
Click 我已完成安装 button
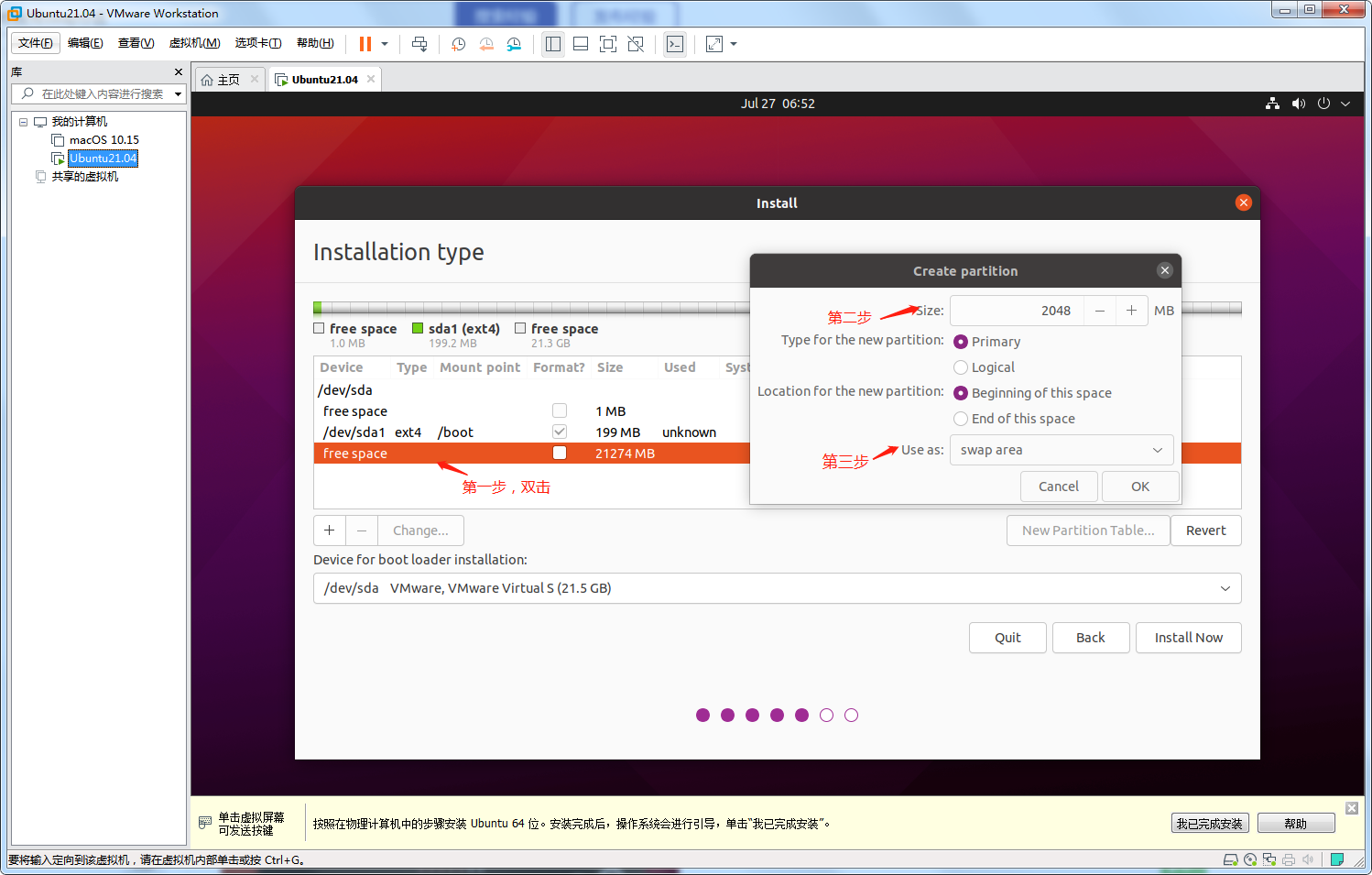(1210, 824)
